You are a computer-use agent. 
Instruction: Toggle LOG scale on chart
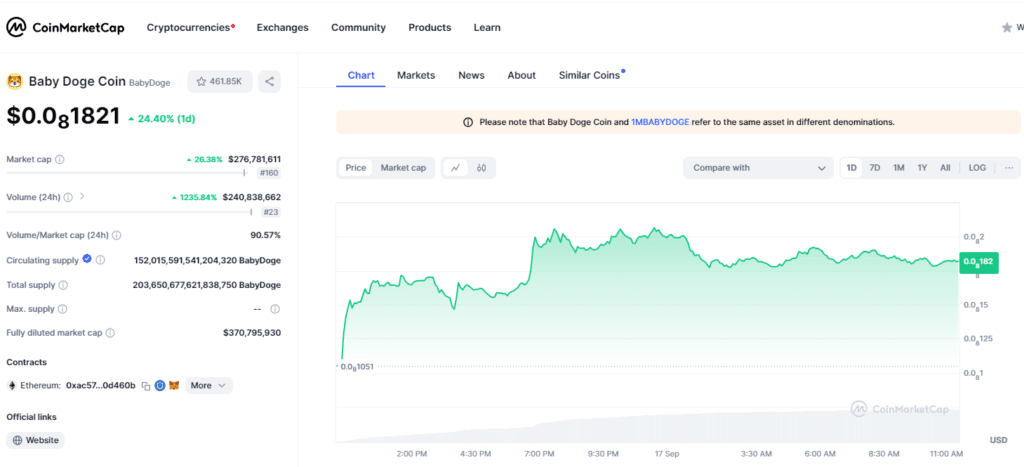(x=977, y=168)
